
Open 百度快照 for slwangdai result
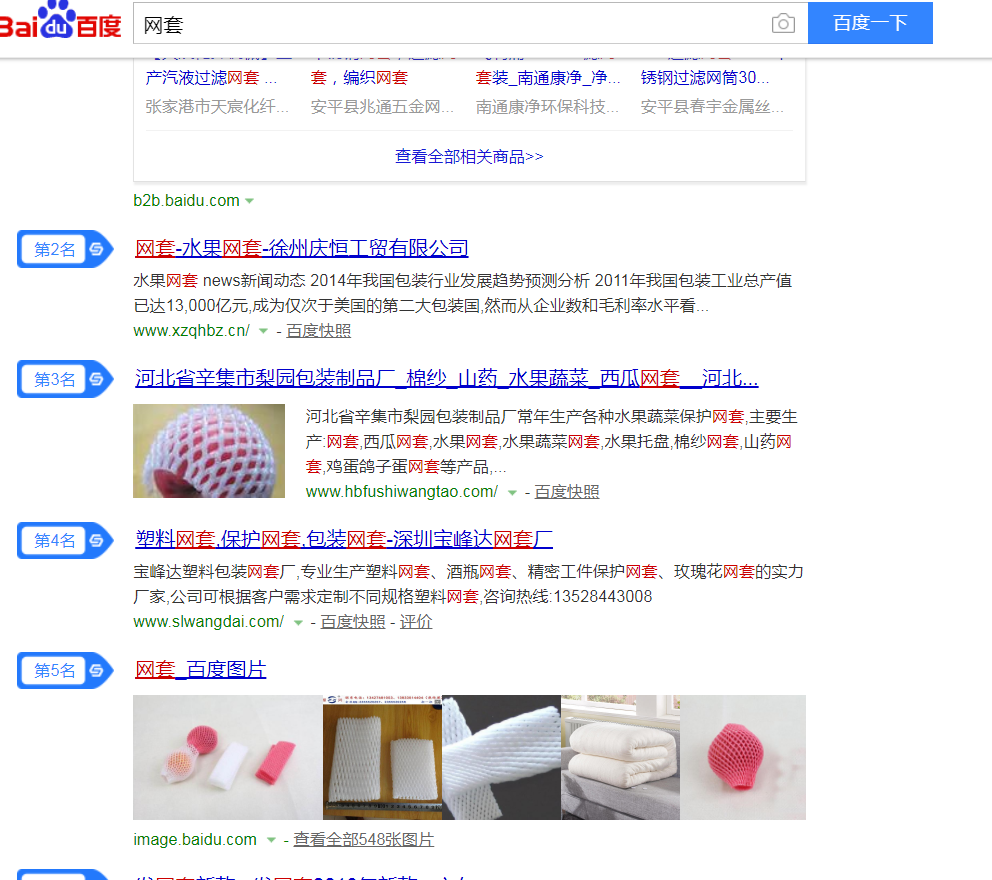[x=353, y=622]
